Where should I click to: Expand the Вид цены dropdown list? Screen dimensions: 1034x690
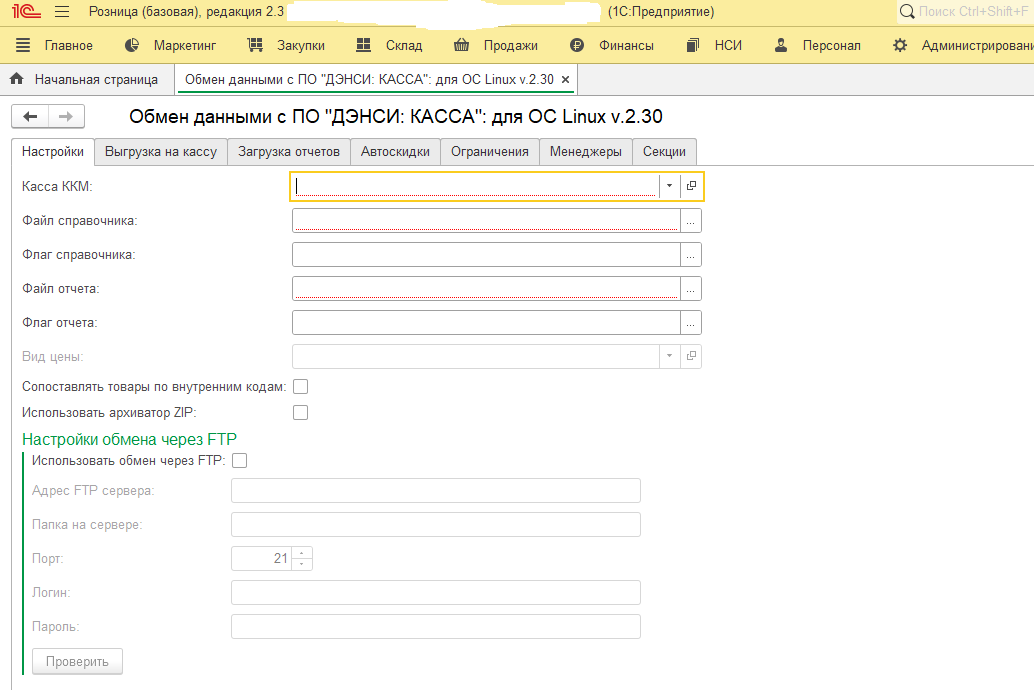pos(669,356)
